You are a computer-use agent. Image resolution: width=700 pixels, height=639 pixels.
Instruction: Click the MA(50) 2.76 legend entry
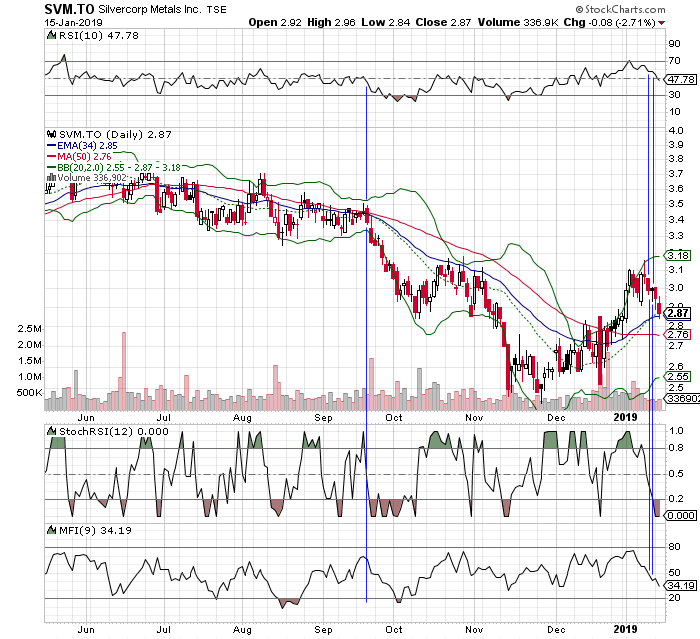tap(84, 157)
